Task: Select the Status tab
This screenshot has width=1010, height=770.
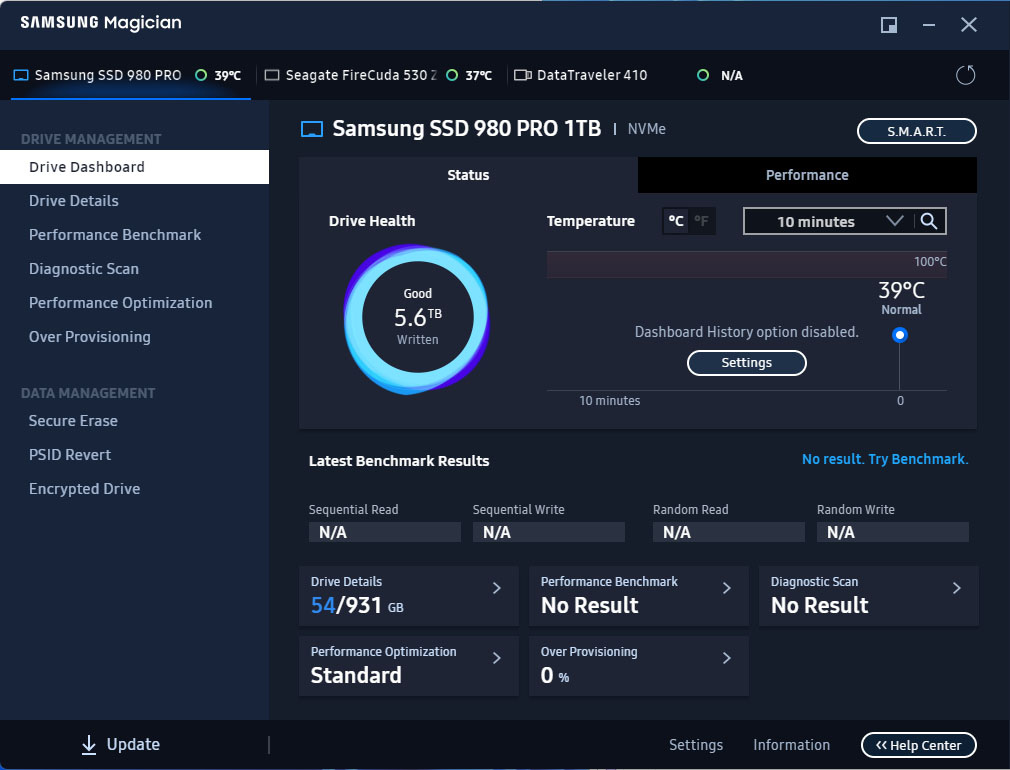Action: 468,175
